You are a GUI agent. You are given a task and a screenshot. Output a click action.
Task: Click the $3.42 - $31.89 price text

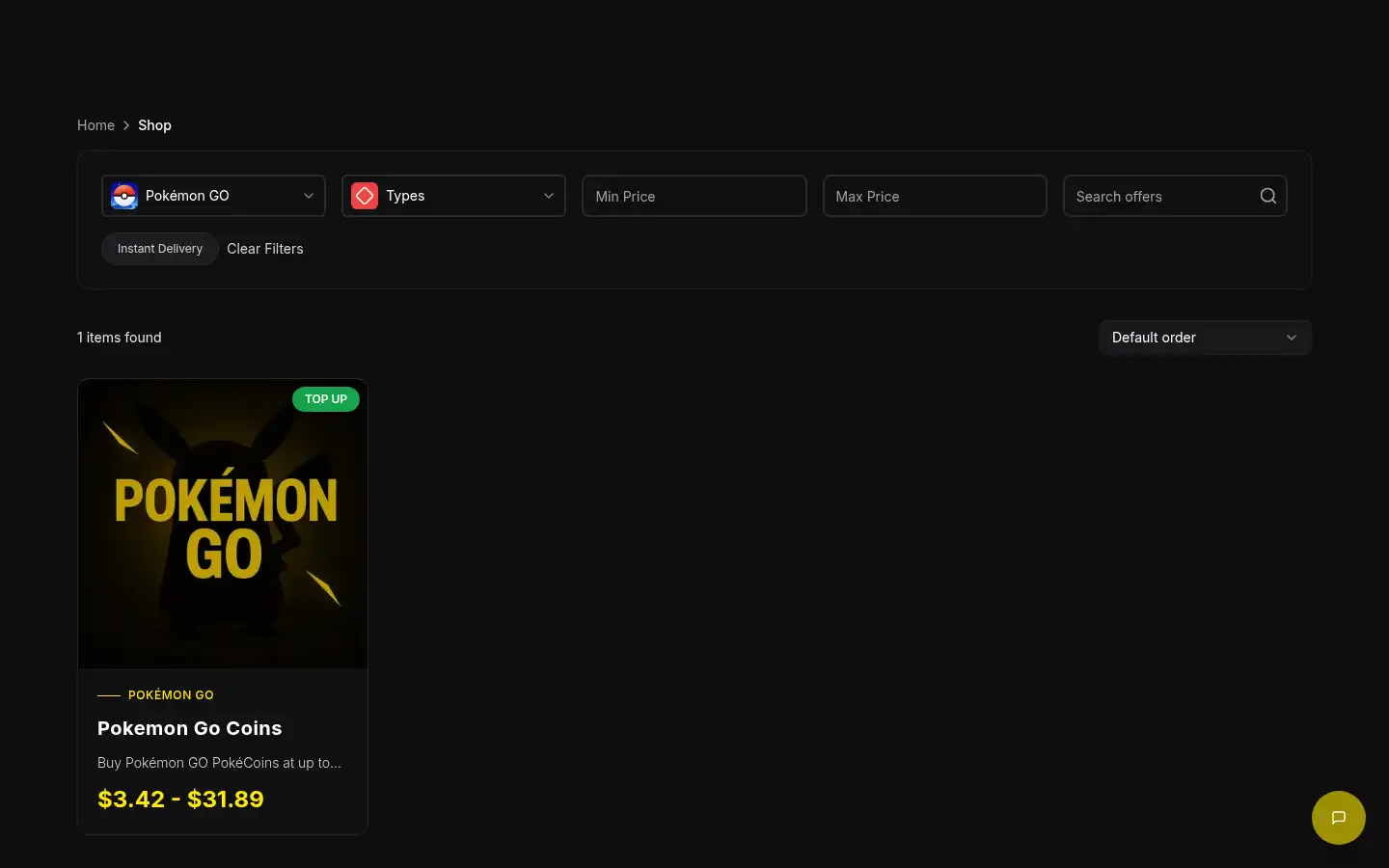click(x=180, y=800)
